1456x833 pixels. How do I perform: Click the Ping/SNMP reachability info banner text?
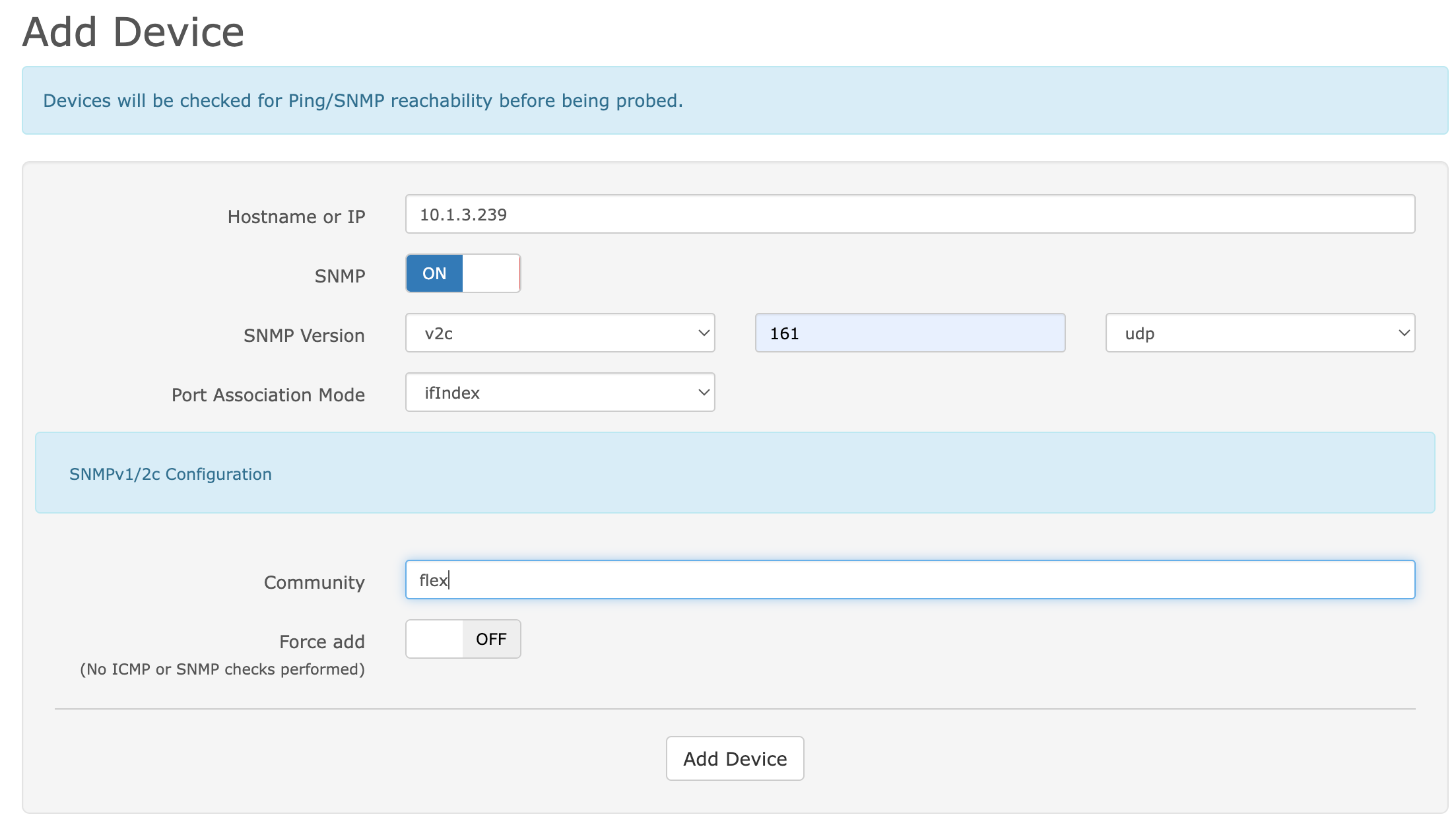click(362, 100)
